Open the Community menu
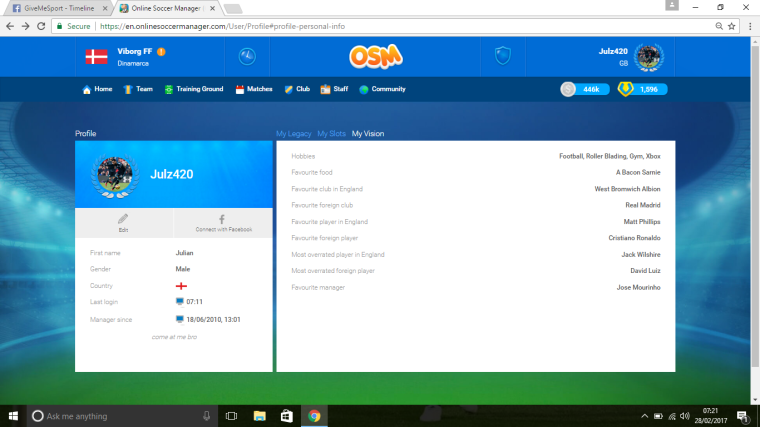The width and height of the screenshot is (760, 427). [382, 89]
